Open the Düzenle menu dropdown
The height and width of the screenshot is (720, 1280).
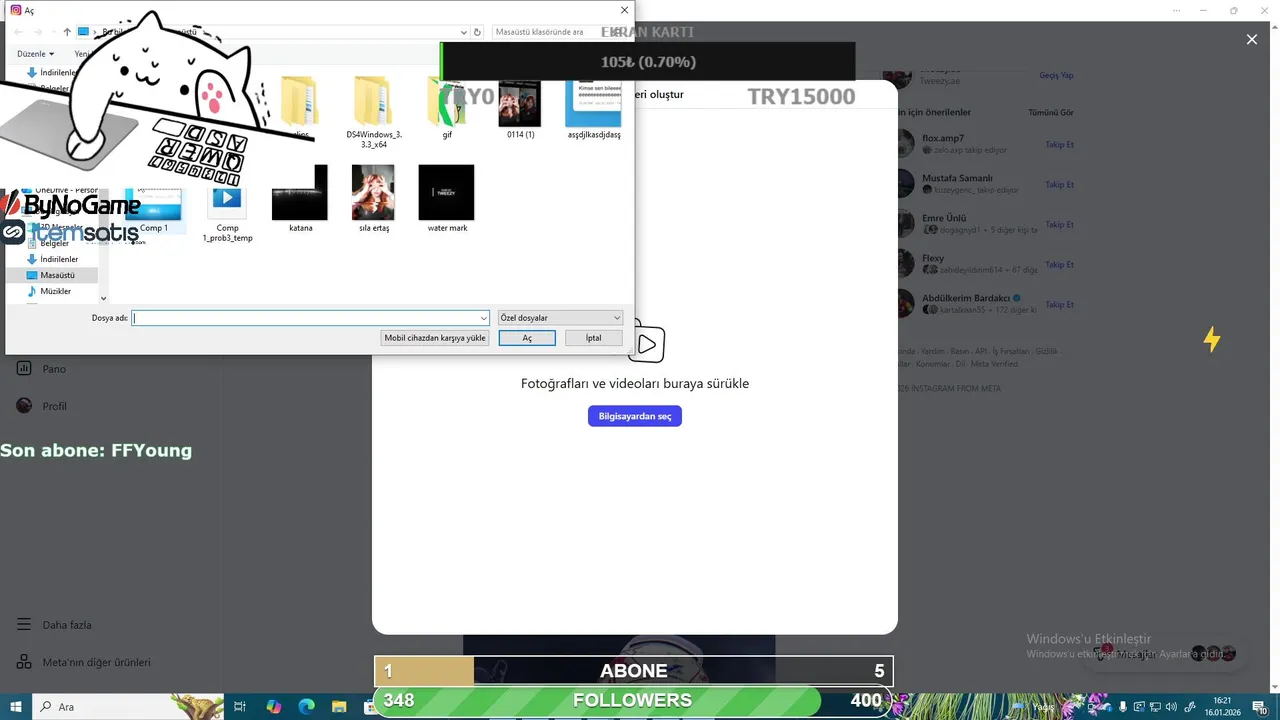[x=36, y=54]
